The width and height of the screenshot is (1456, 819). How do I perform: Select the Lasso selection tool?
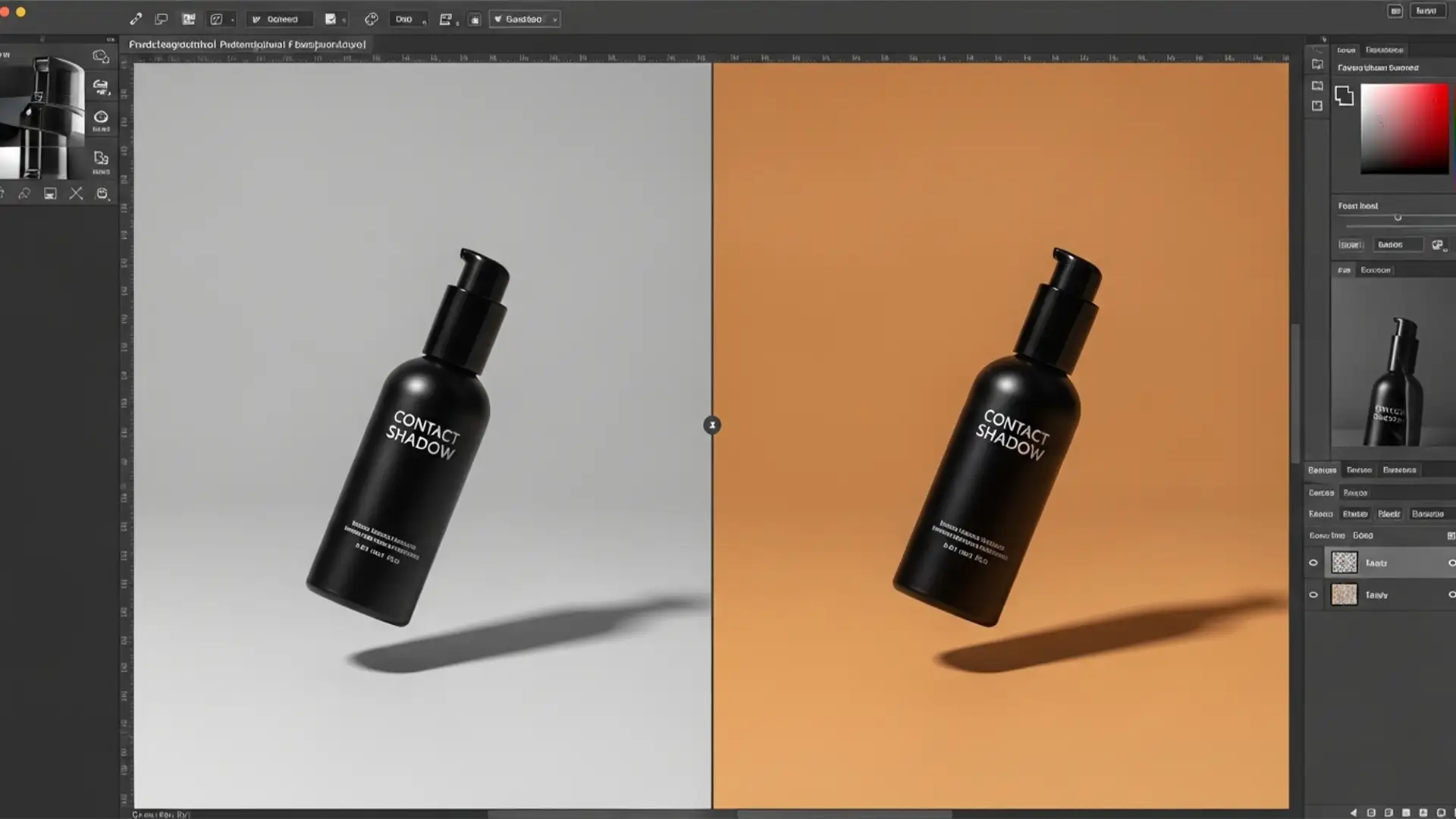tap(161, 19)
